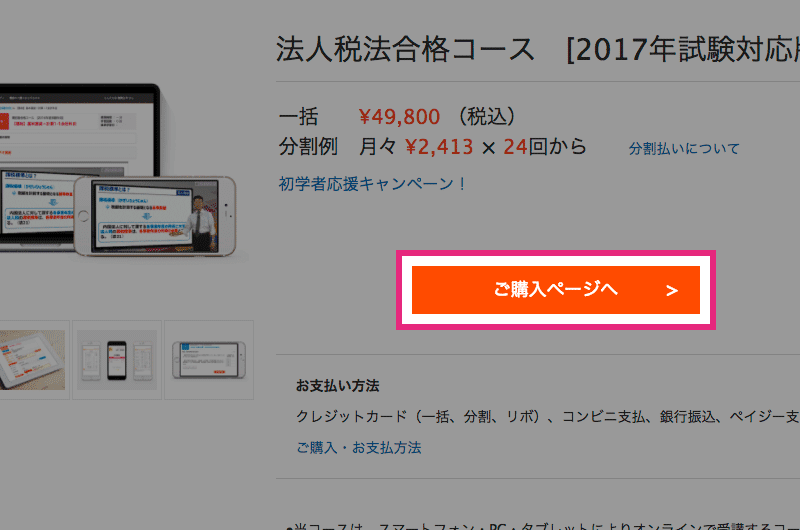Click the お支払い方法 heading
Viewport: 800px width, 530px height.
337,386
